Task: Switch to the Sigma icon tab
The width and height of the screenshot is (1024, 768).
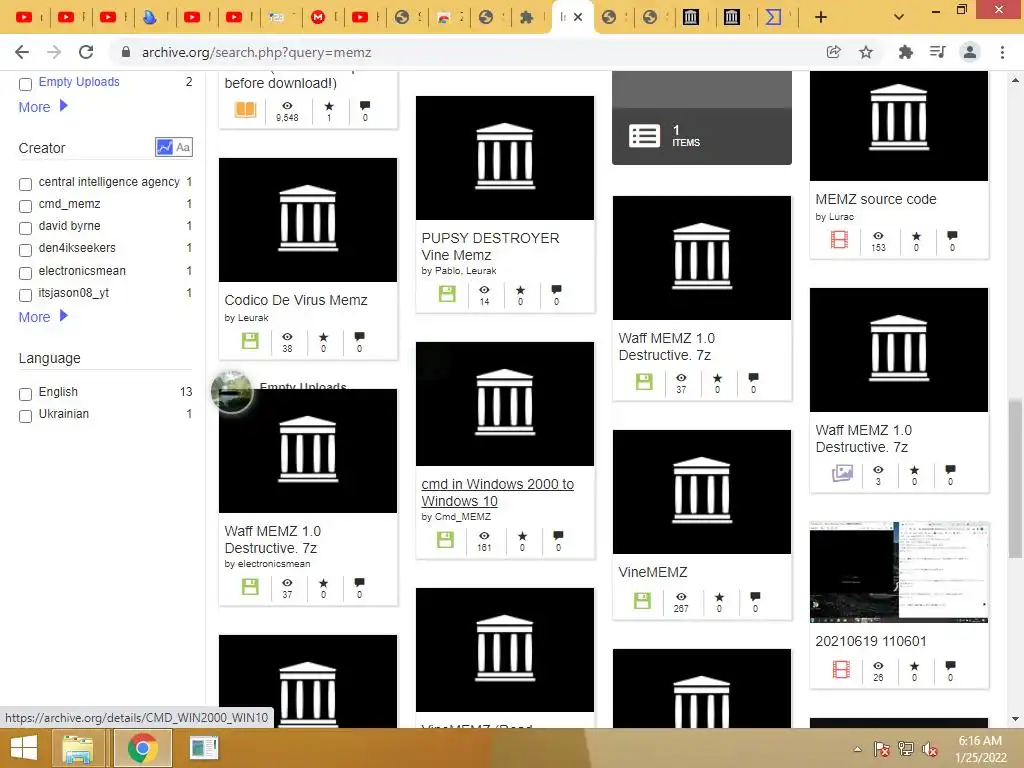Action: coord(773,18)
